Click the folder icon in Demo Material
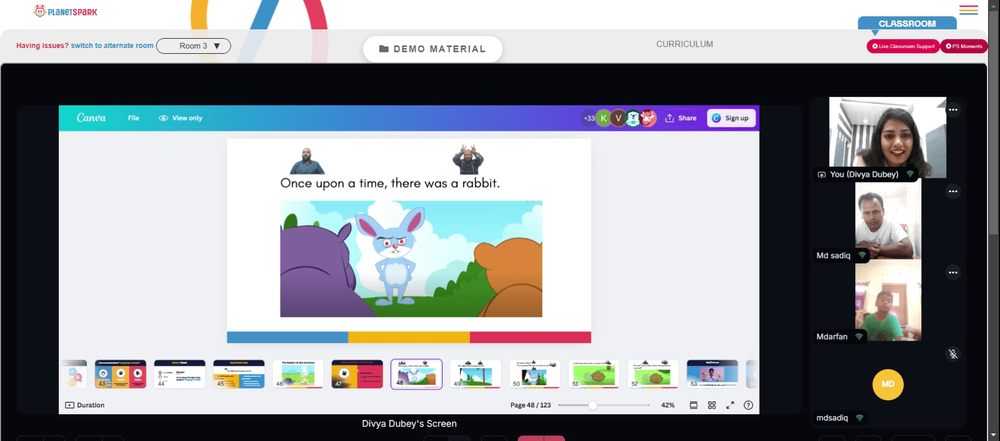This screenshot has width=1000, height=441. 384,49
